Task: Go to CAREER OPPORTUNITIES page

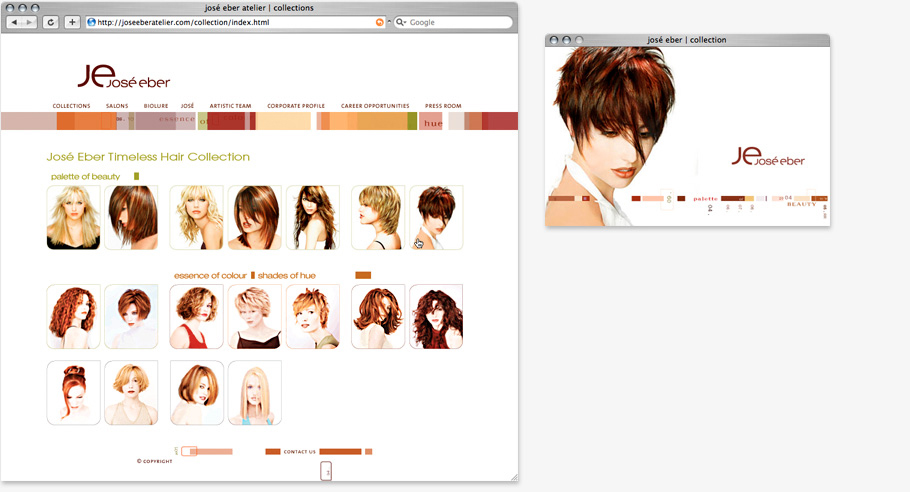Action: (375, 106)
